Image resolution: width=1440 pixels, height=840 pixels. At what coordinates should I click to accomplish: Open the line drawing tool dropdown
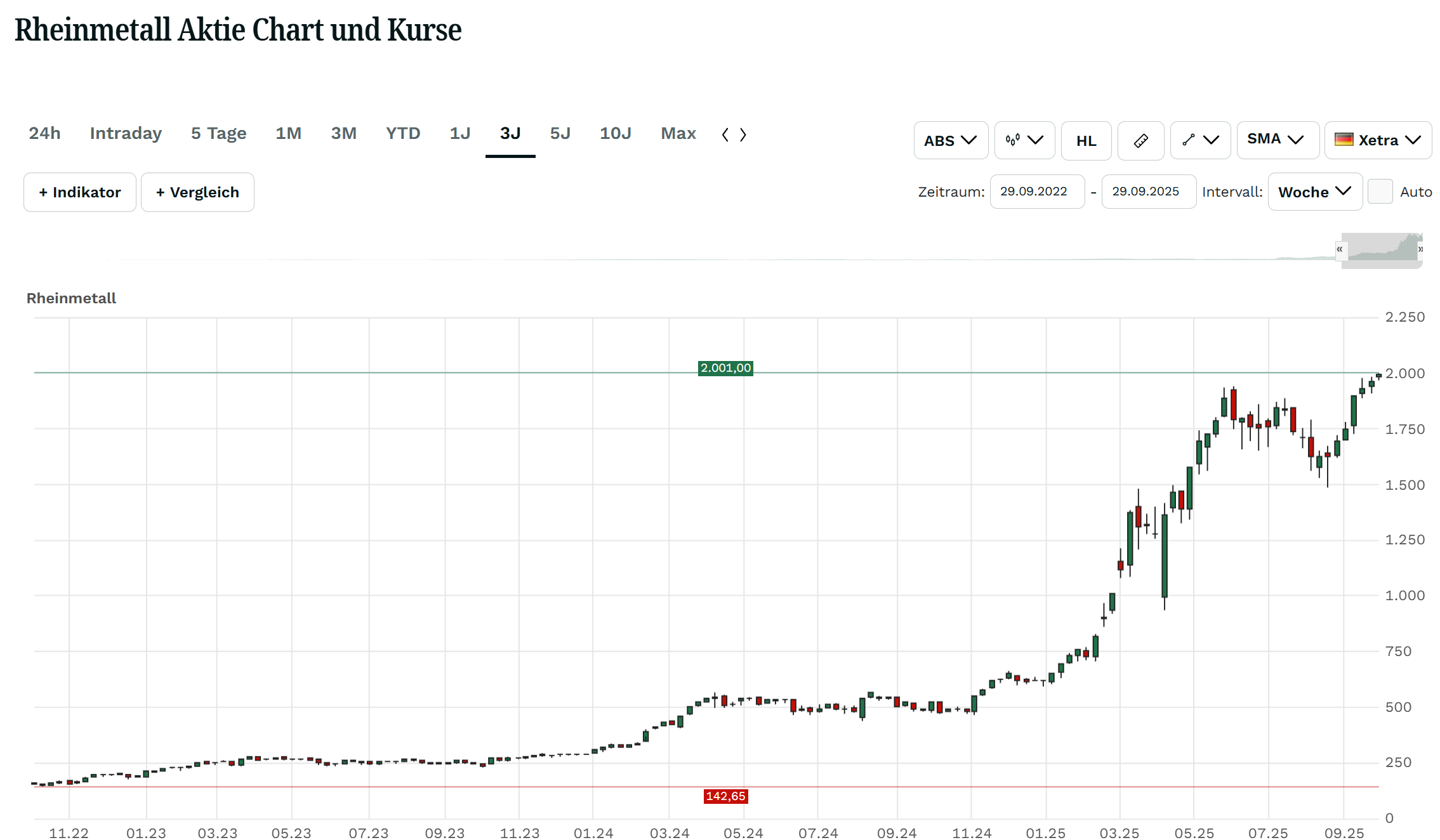[1200, 140]
